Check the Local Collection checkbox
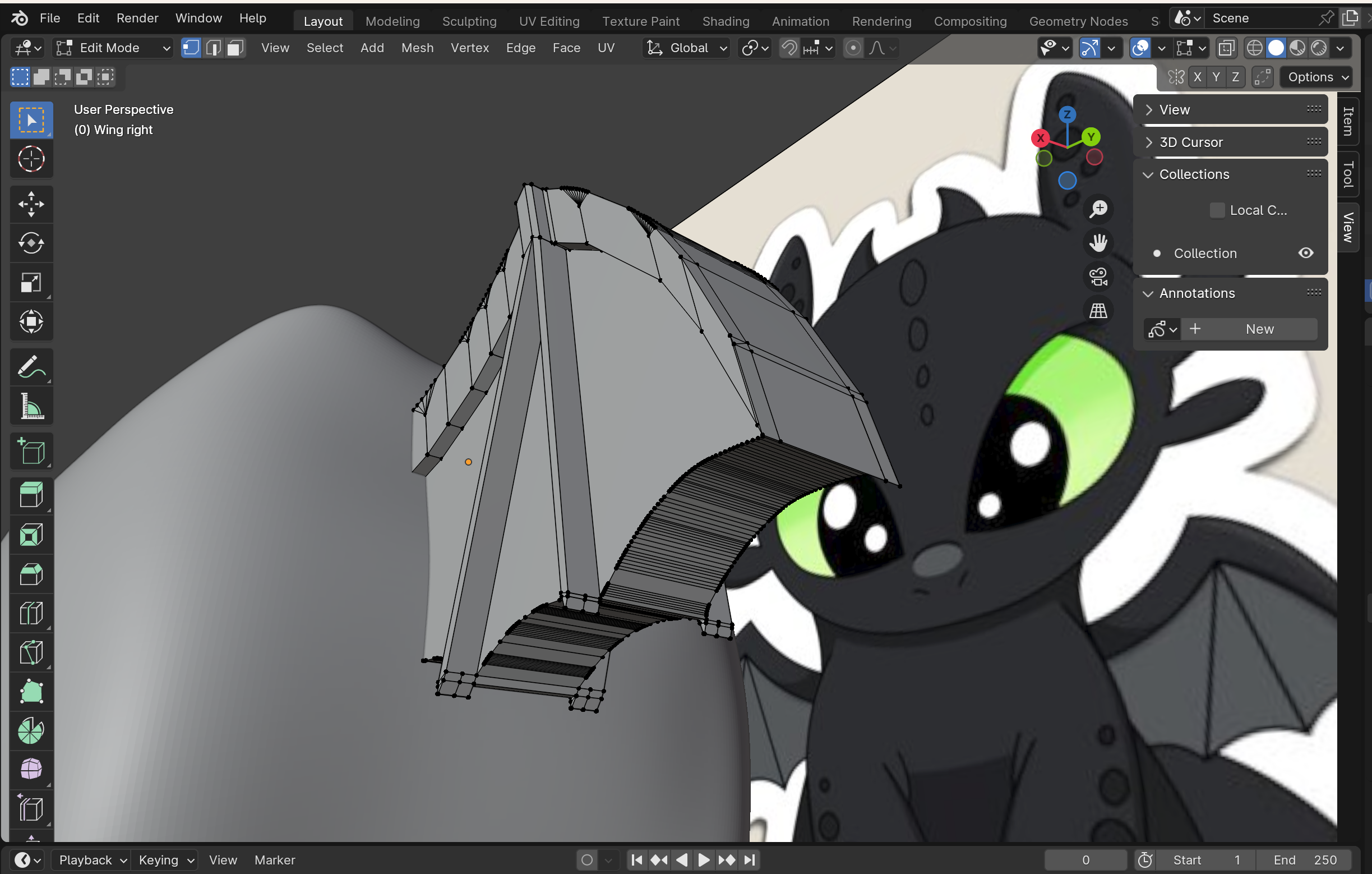 point(1217,210)
